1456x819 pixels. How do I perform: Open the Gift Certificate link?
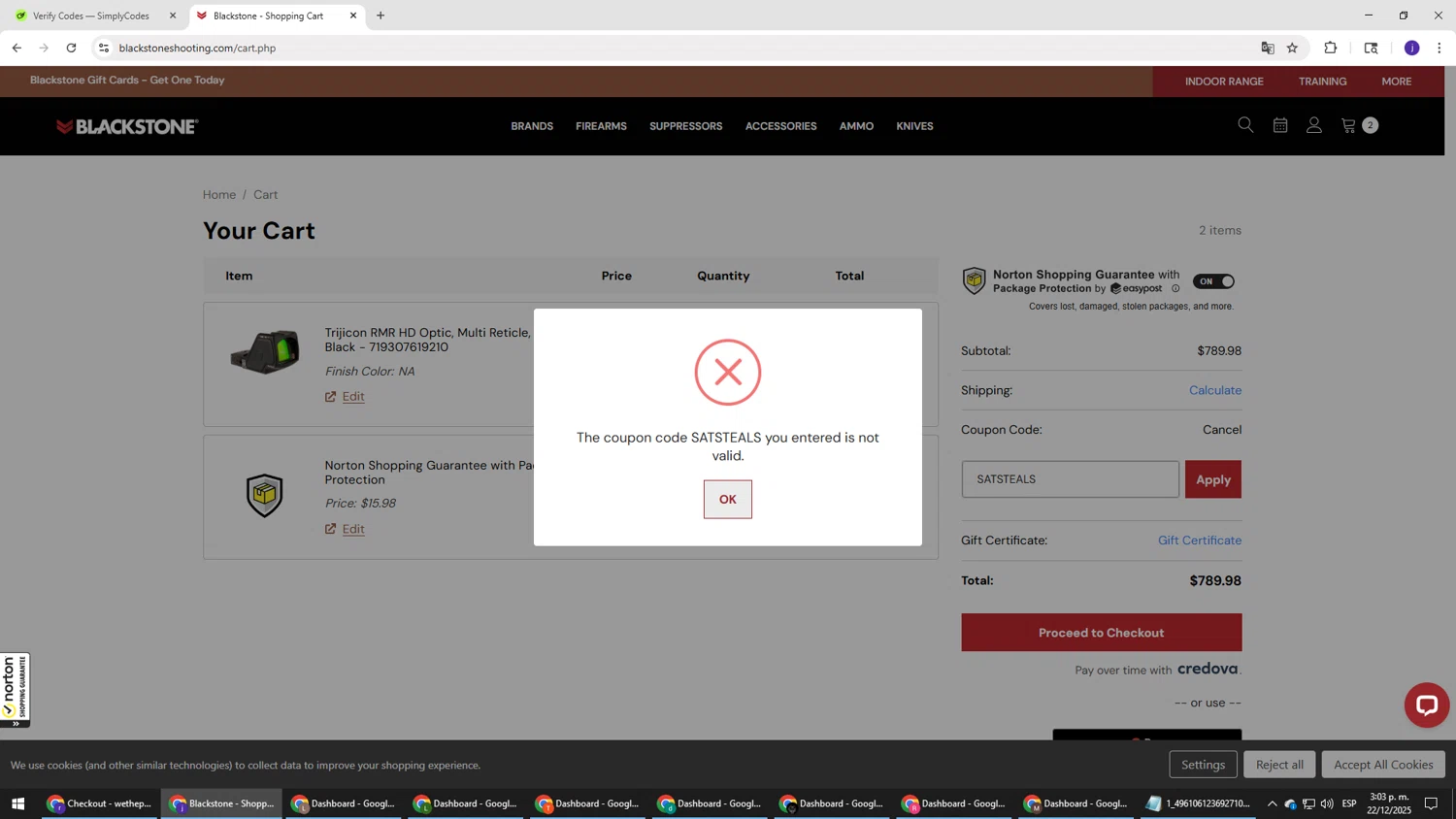click(1199, 541)
